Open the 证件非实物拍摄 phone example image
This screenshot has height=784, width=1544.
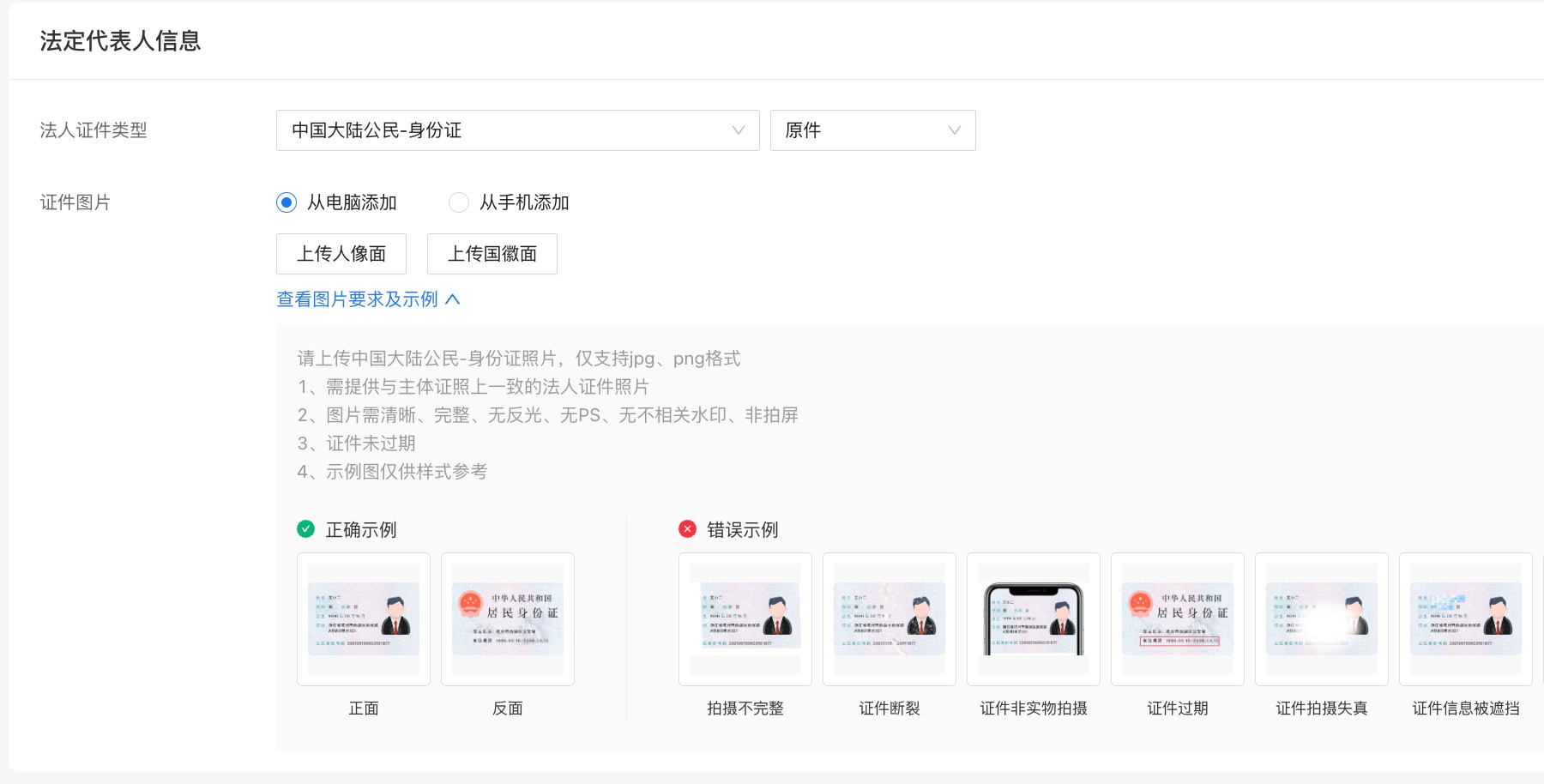(x=1034, y=619)
